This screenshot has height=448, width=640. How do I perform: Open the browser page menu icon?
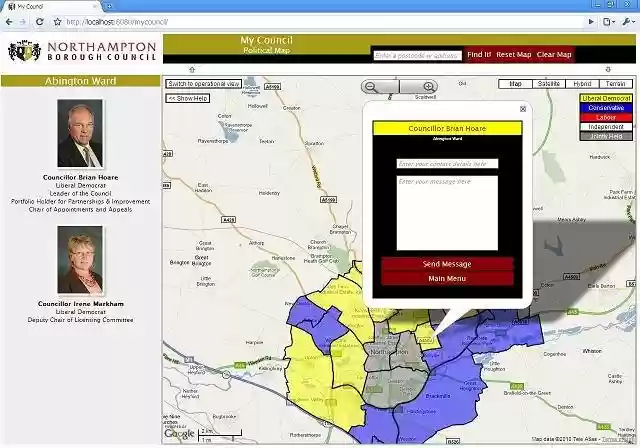(x=609, y=22)
